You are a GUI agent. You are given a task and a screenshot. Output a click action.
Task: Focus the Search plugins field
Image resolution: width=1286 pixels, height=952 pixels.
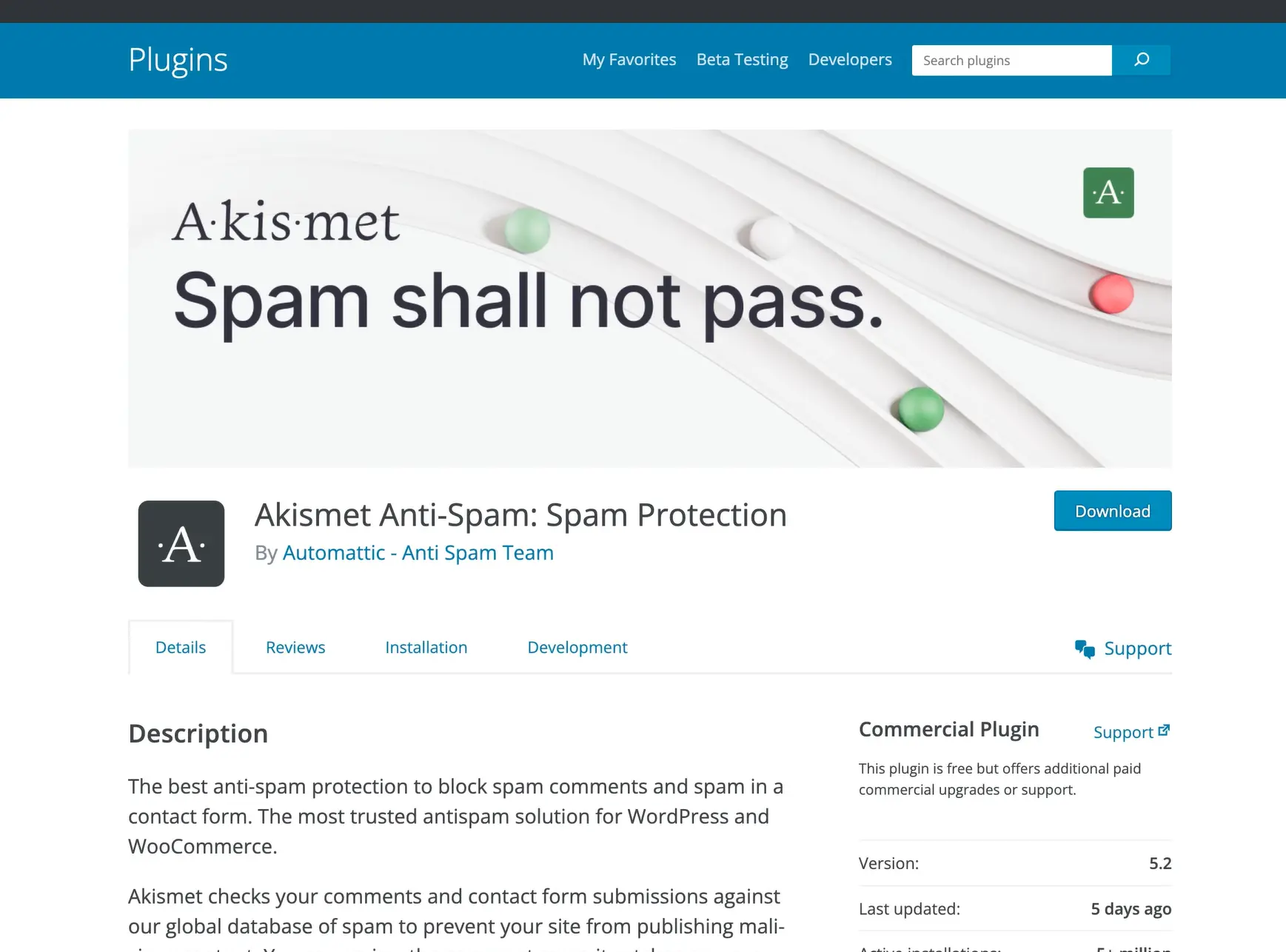[1011, 61]
